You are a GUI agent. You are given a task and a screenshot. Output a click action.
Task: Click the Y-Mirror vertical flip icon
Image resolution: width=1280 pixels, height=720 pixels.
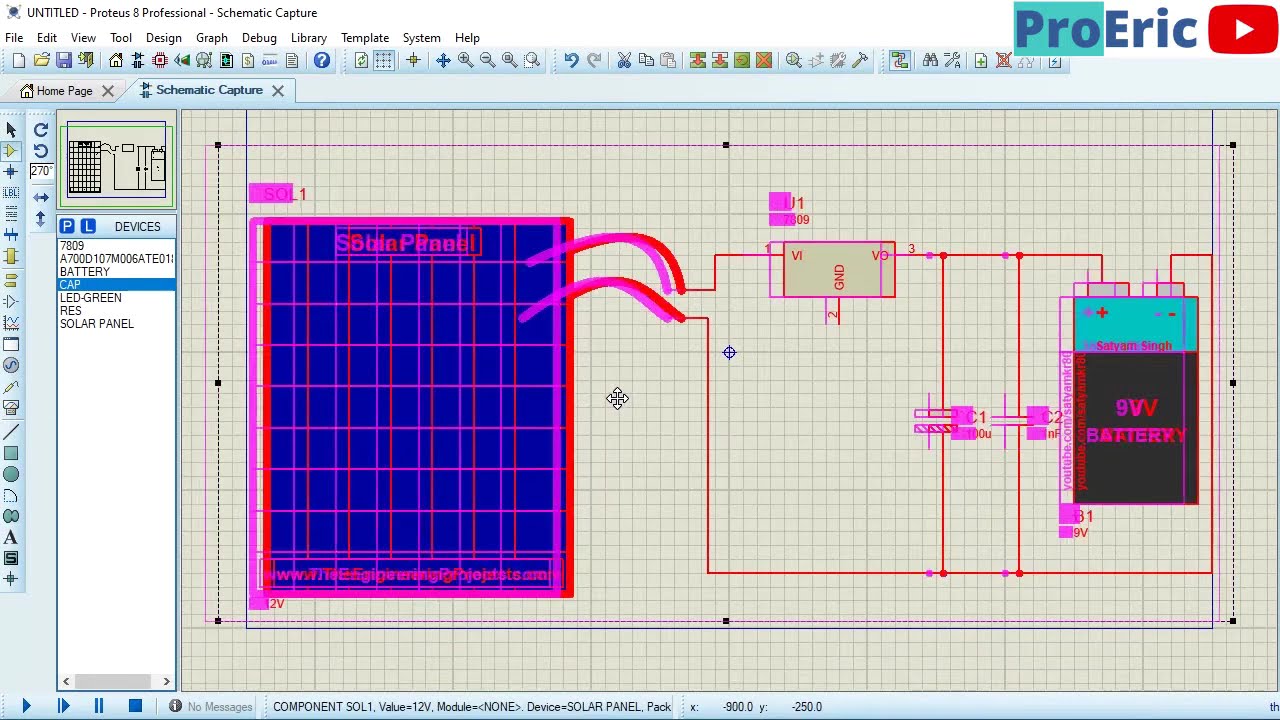pos(41,218)
